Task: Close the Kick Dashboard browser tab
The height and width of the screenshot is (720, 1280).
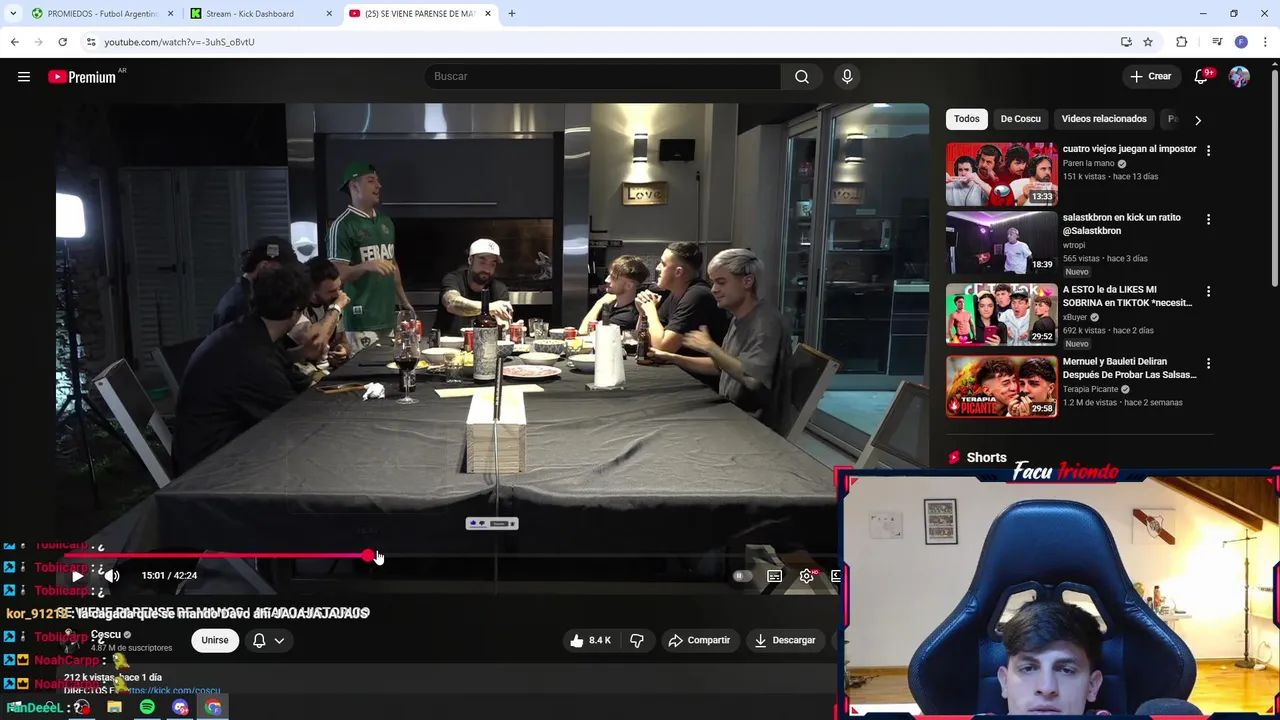Action: coord(329,14)
